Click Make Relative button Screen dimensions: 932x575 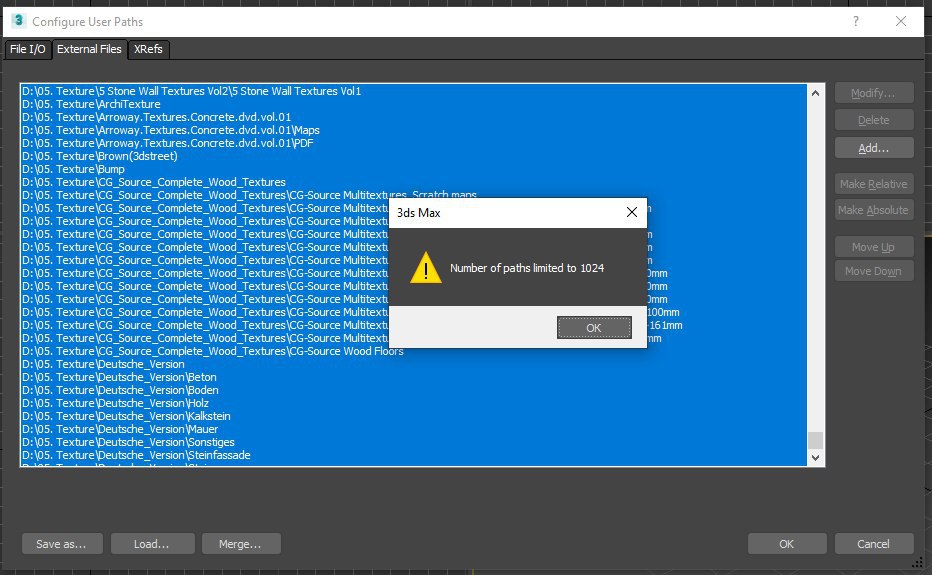point(873,184)
